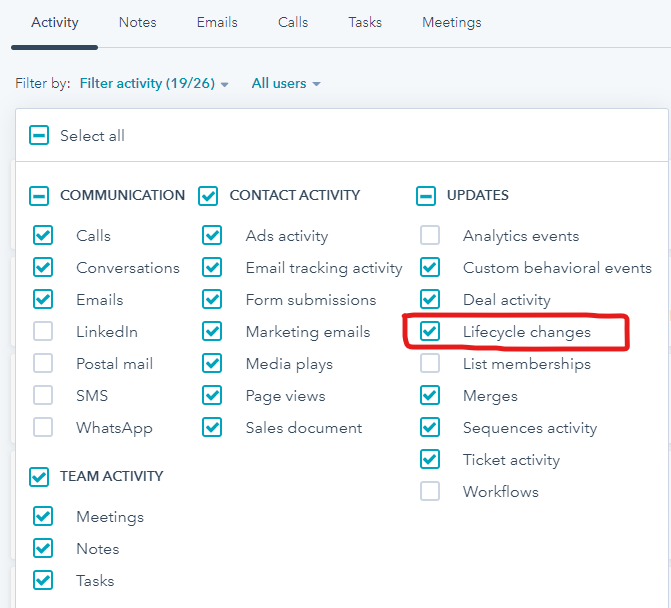Check the LinkedIn checkbox

pyautogui.click(x=43, y=331)
